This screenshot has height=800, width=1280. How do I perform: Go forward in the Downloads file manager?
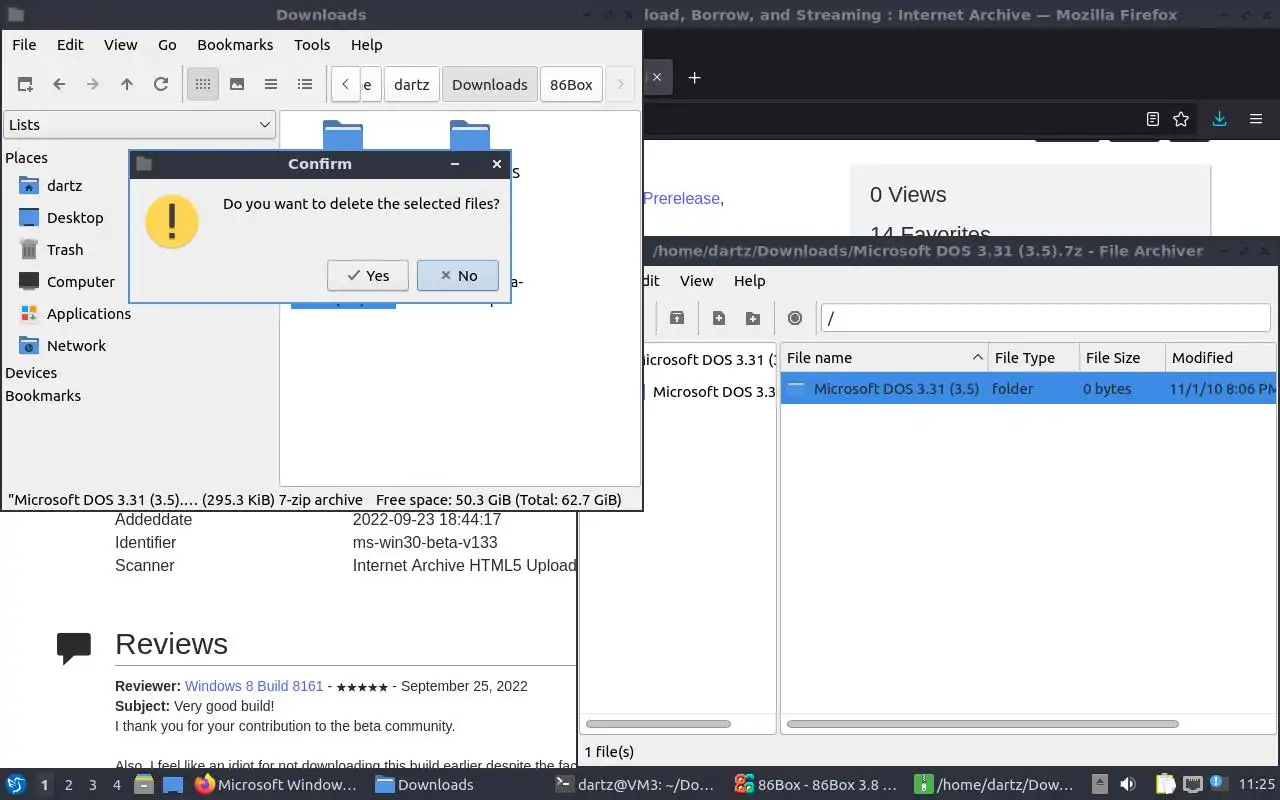coord(93,85)
